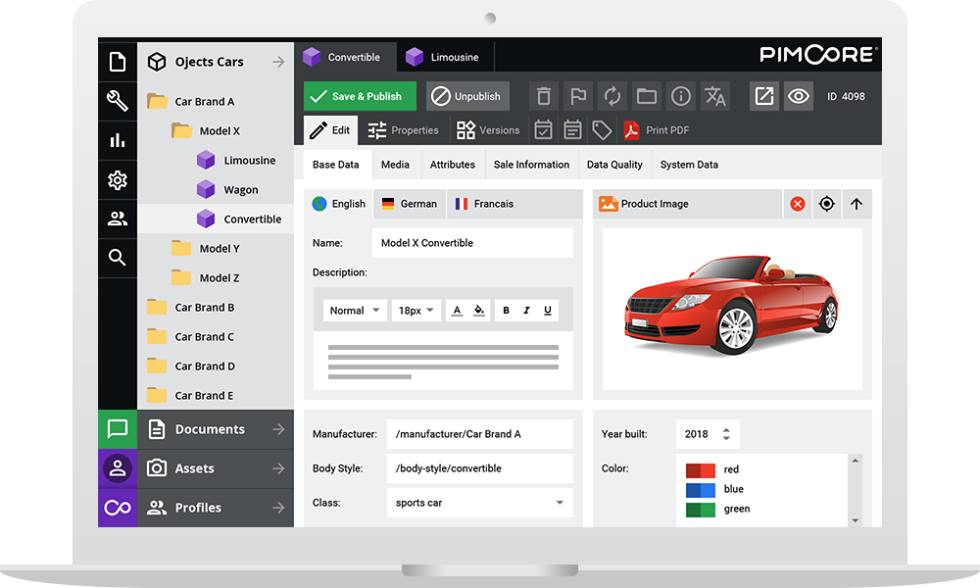Open the wrench tools sidebar icon
980x588 pixels.
click(117, 101)
